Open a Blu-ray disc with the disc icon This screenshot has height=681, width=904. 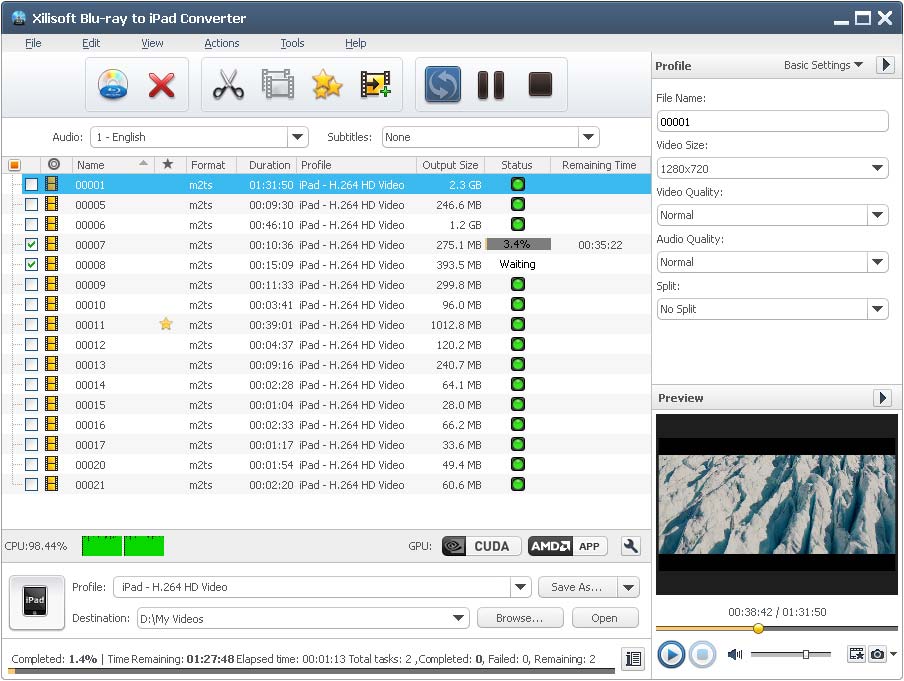point(113,85)
